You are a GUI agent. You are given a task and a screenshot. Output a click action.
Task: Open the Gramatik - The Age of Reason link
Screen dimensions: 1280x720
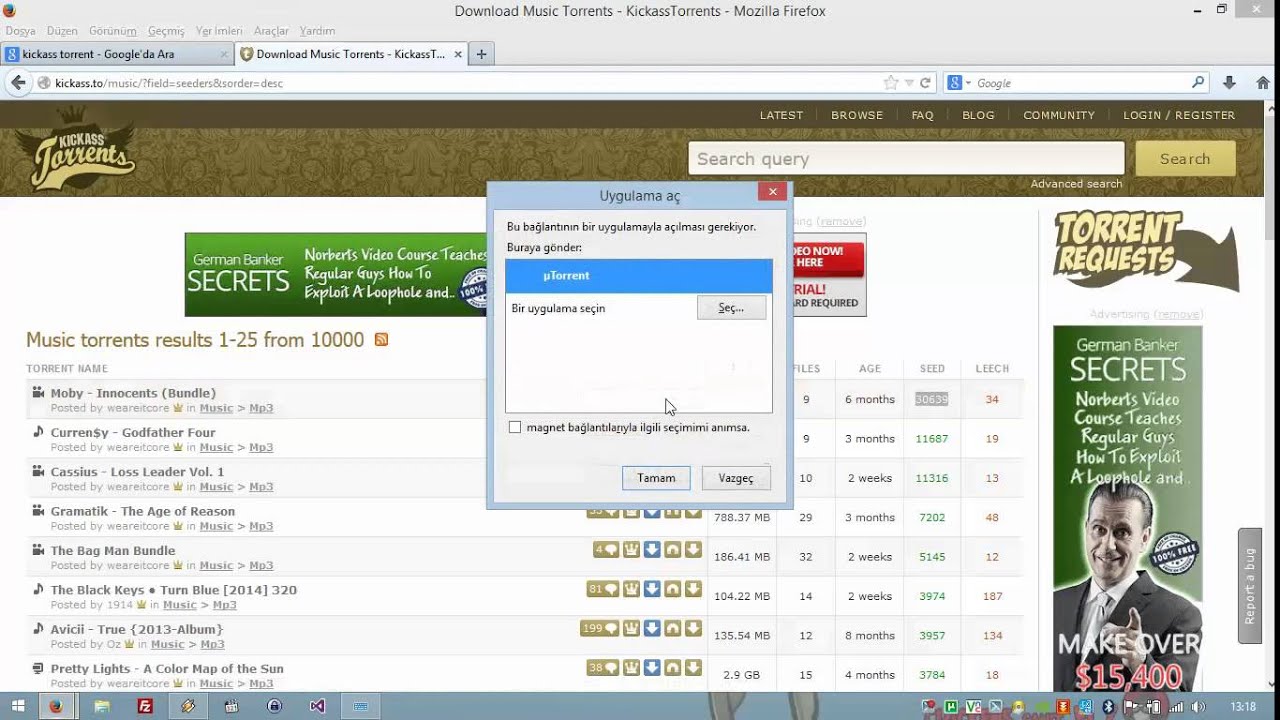(143, 511)
